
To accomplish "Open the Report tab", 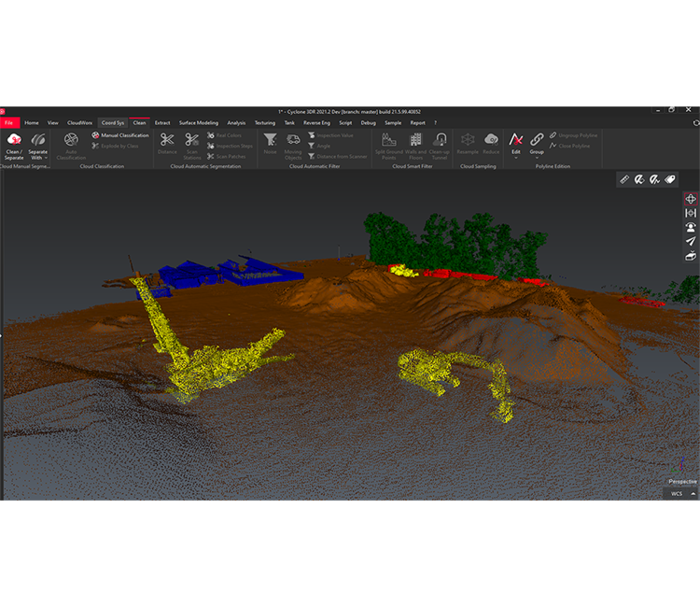I will tap(418, 123).
